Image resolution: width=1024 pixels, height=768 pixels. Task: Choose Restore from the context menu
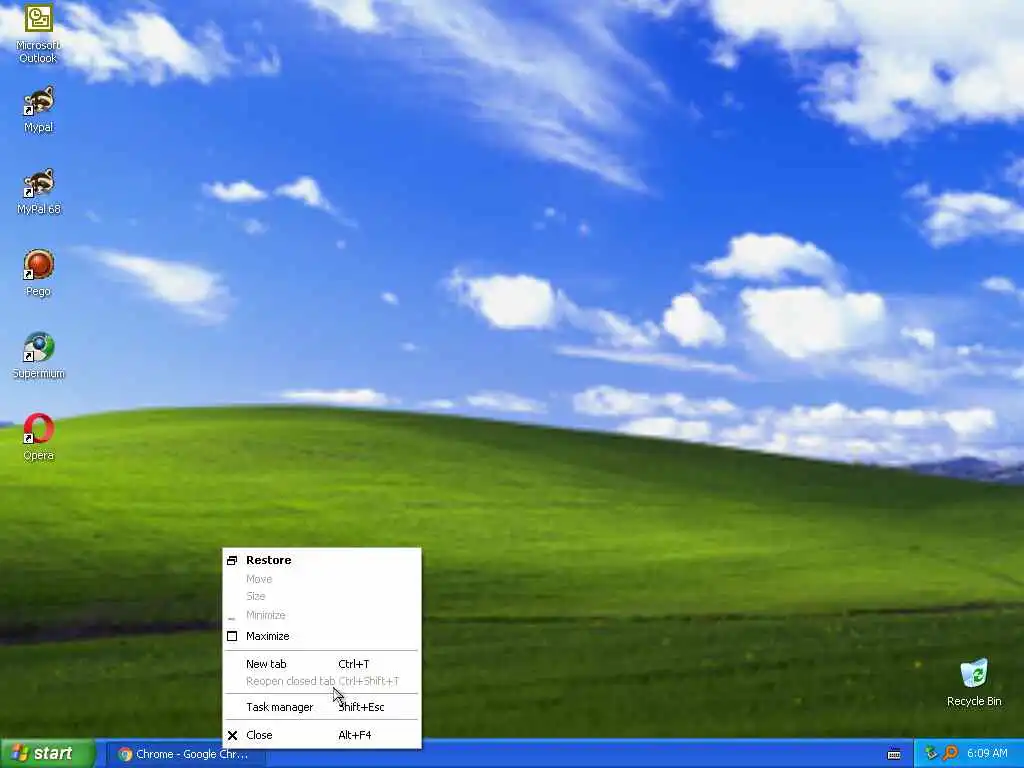point(322,560)
